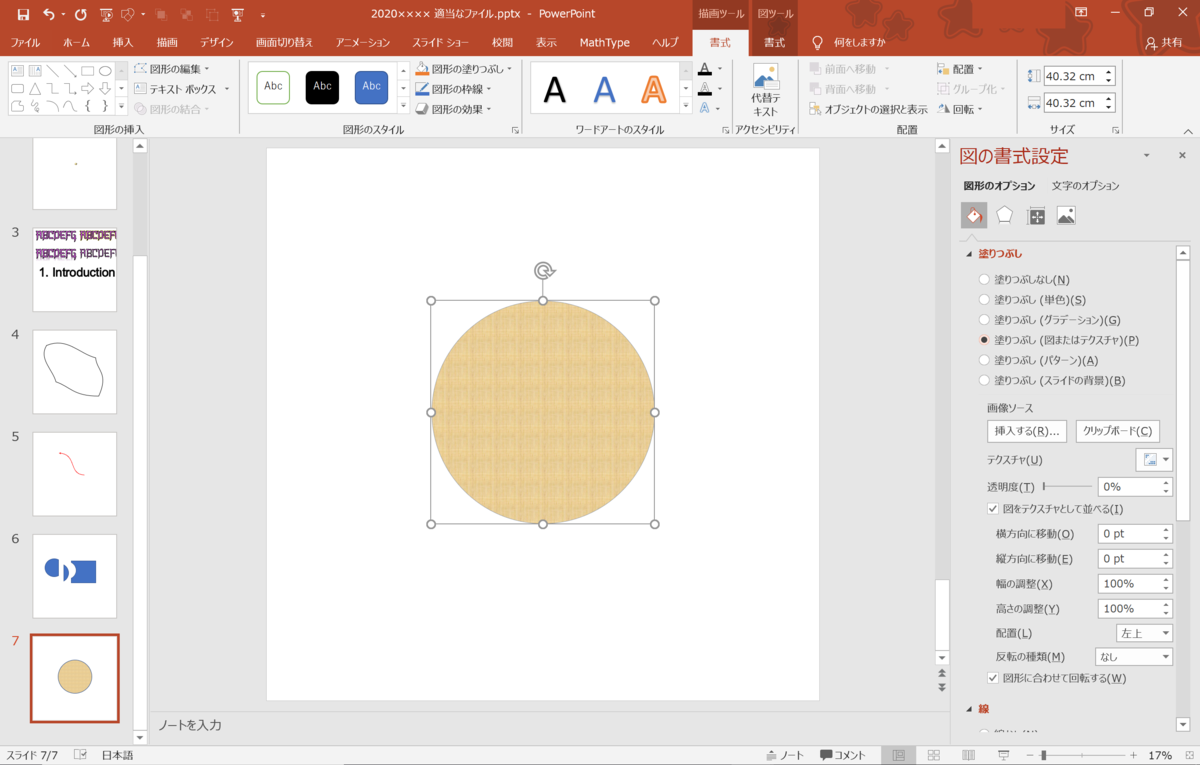This screenshot has height=765, width=1200.
Task: Click the Alt Text (代替テキスト) button
Action: pos(765,91)
